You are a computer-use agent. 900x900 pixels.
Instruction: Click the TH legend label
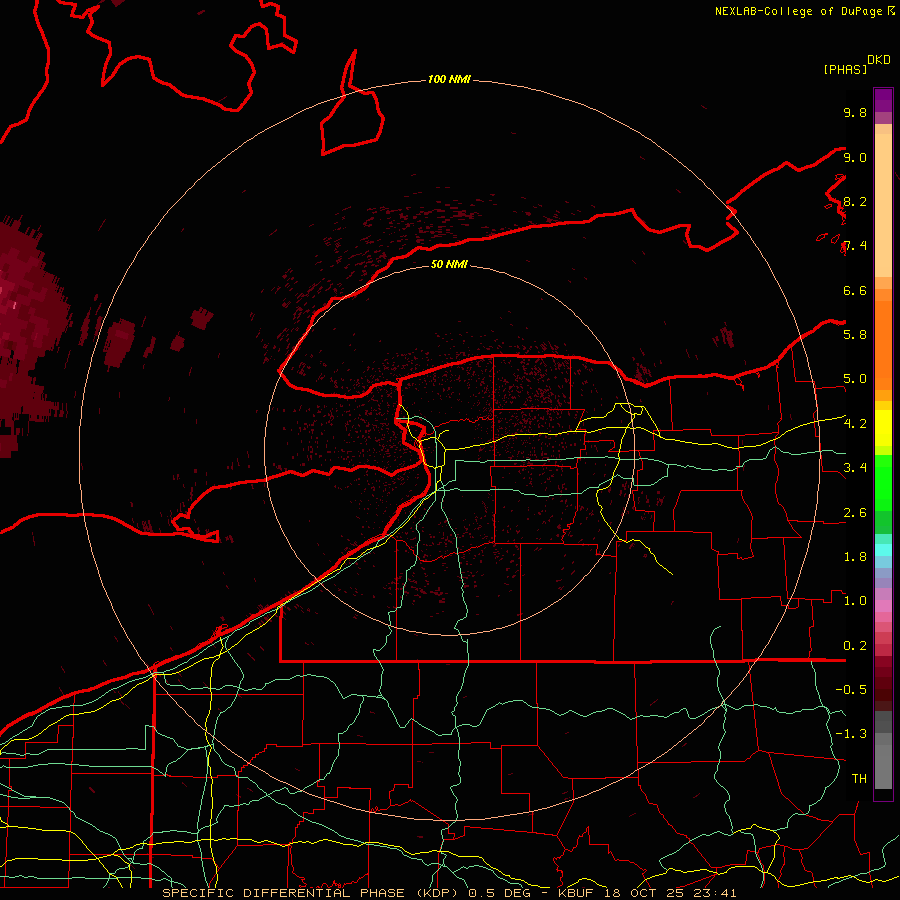(x=859, y=779)
